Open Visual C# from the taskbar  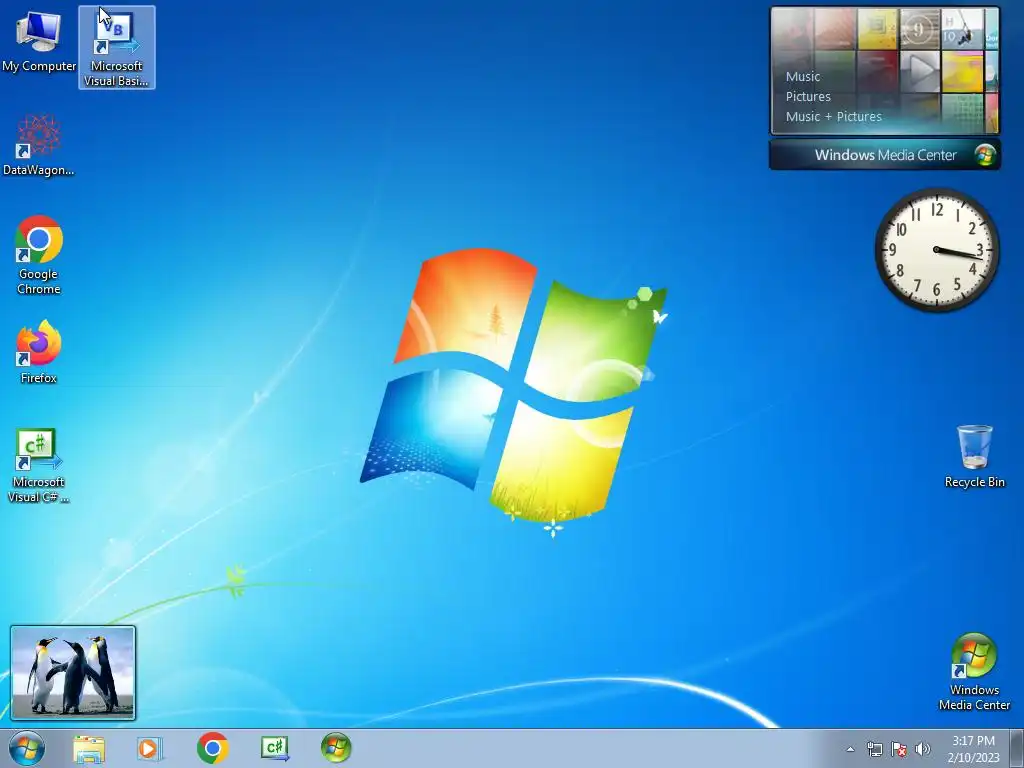(x=274, y=748)
